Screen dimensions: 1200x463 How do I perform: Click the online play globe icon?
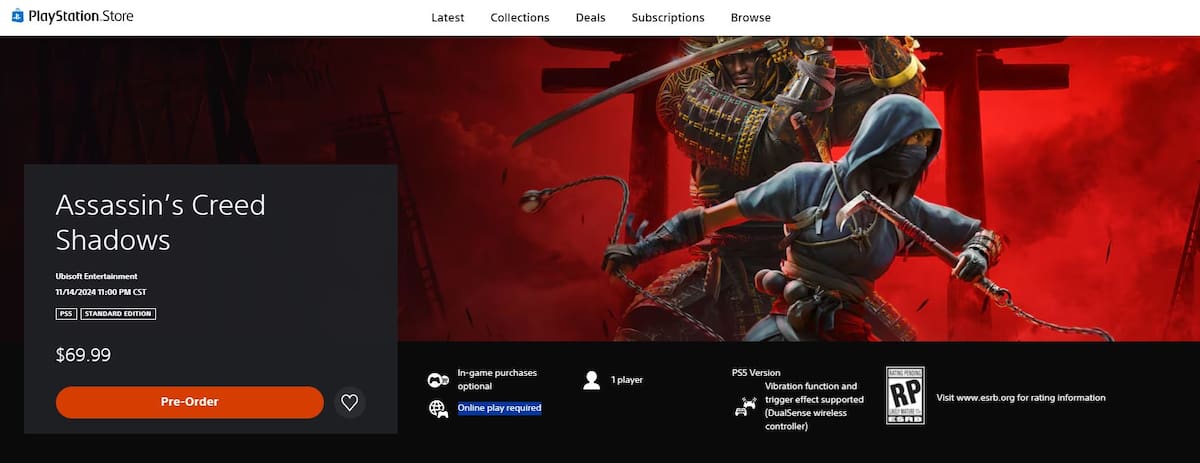pyautogui.click(x=437, y=408)
